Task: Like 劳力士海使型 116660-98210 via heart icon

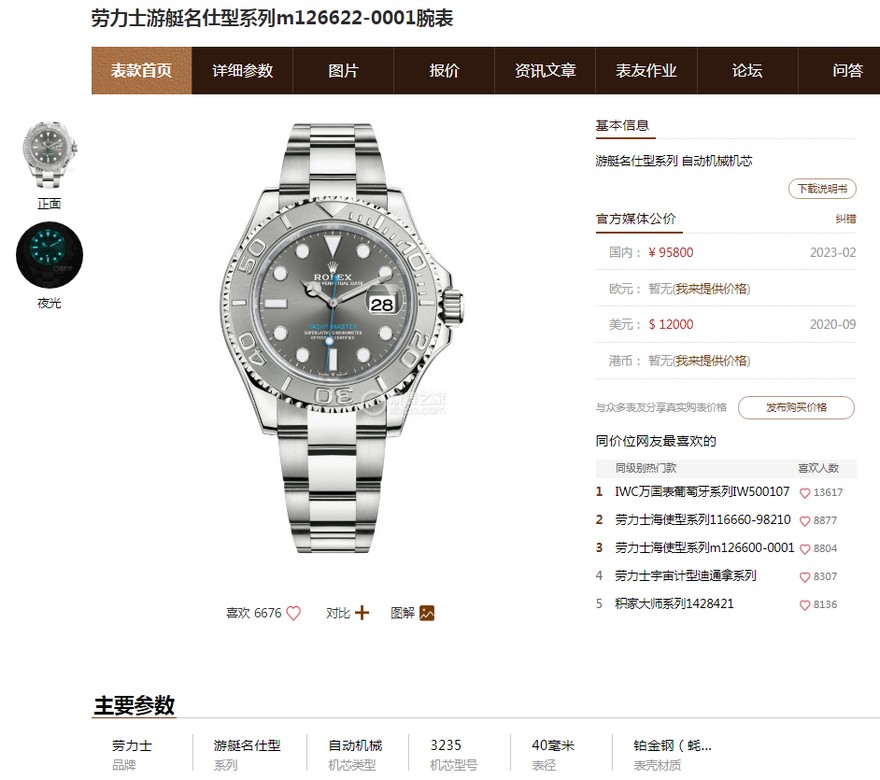Action: pos(804,521)
